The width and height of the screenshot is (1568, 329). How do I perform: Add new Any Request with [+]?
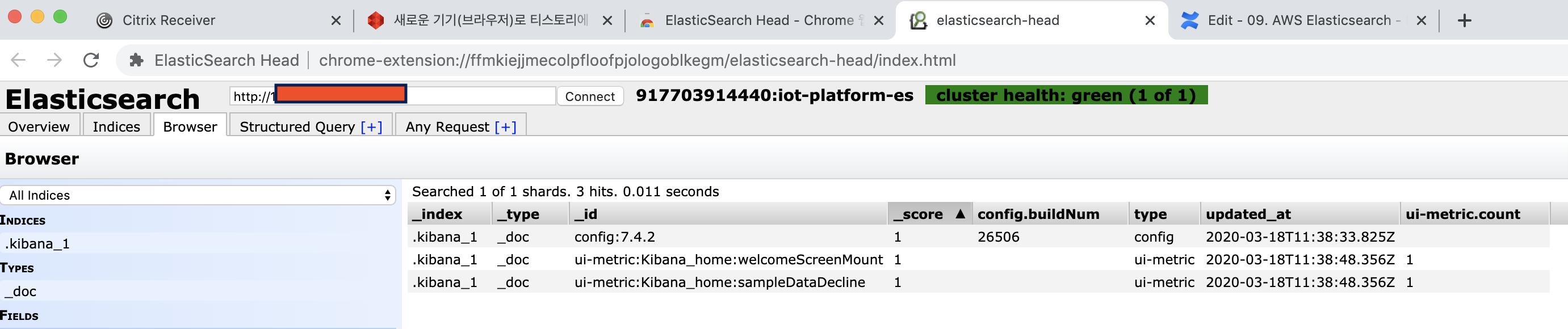point(505,126)
